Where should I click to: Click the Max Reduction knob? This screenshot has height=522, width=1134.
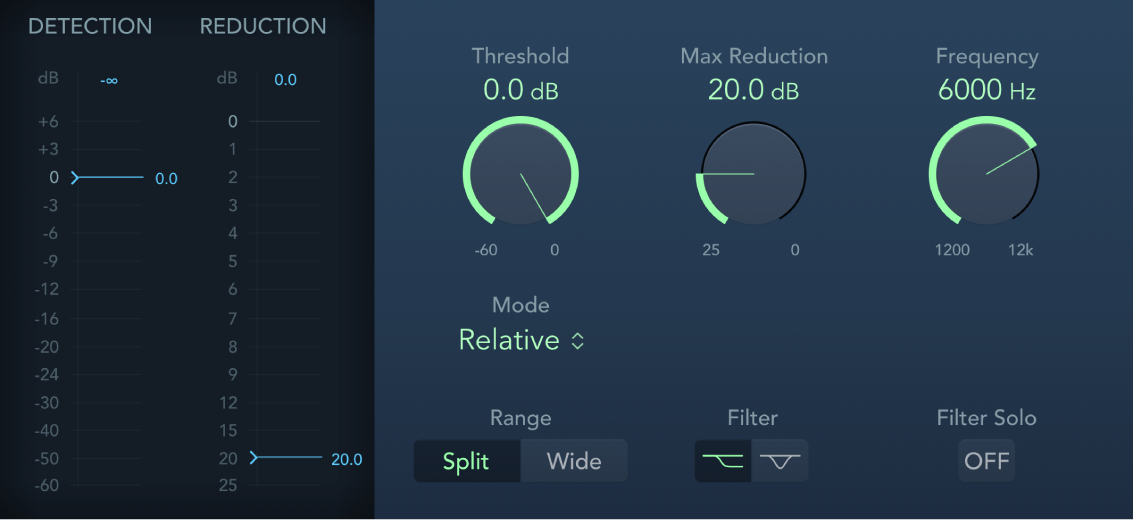click(753, 174)
